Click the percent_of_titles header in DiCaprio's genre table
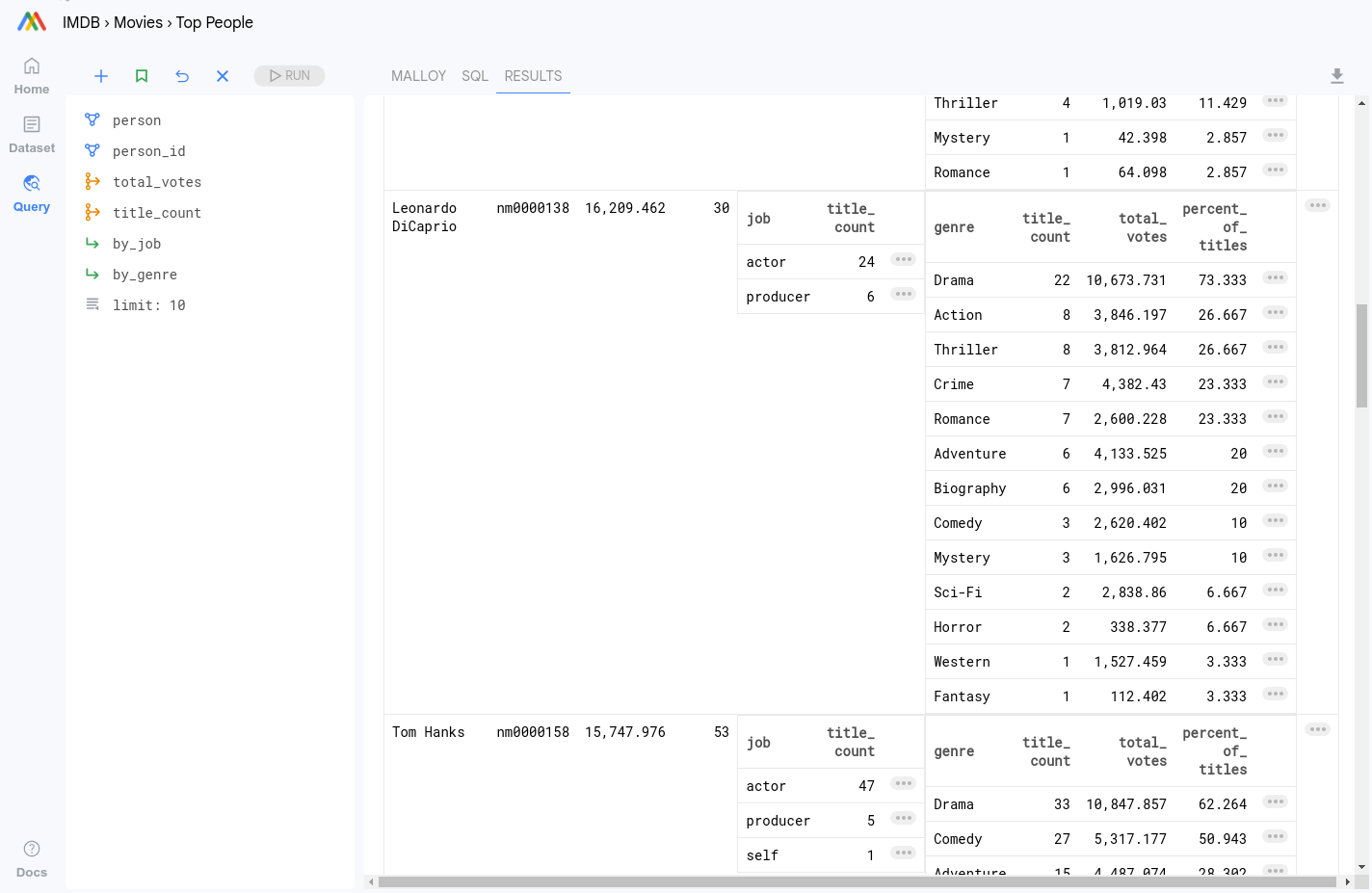Image resolution: width=1372 pixels, height=893 pixels. coord(1214,227)
